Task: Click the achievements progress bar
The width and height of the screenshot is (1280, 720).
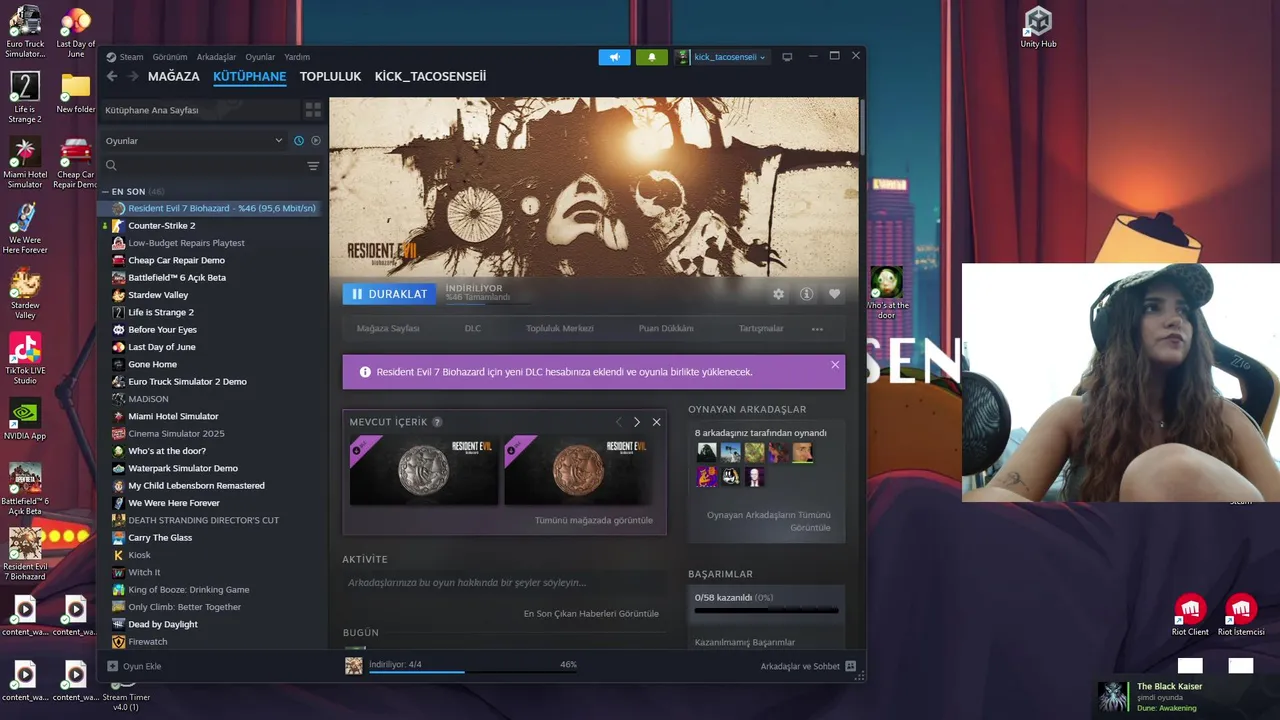Action: point(766,609)
